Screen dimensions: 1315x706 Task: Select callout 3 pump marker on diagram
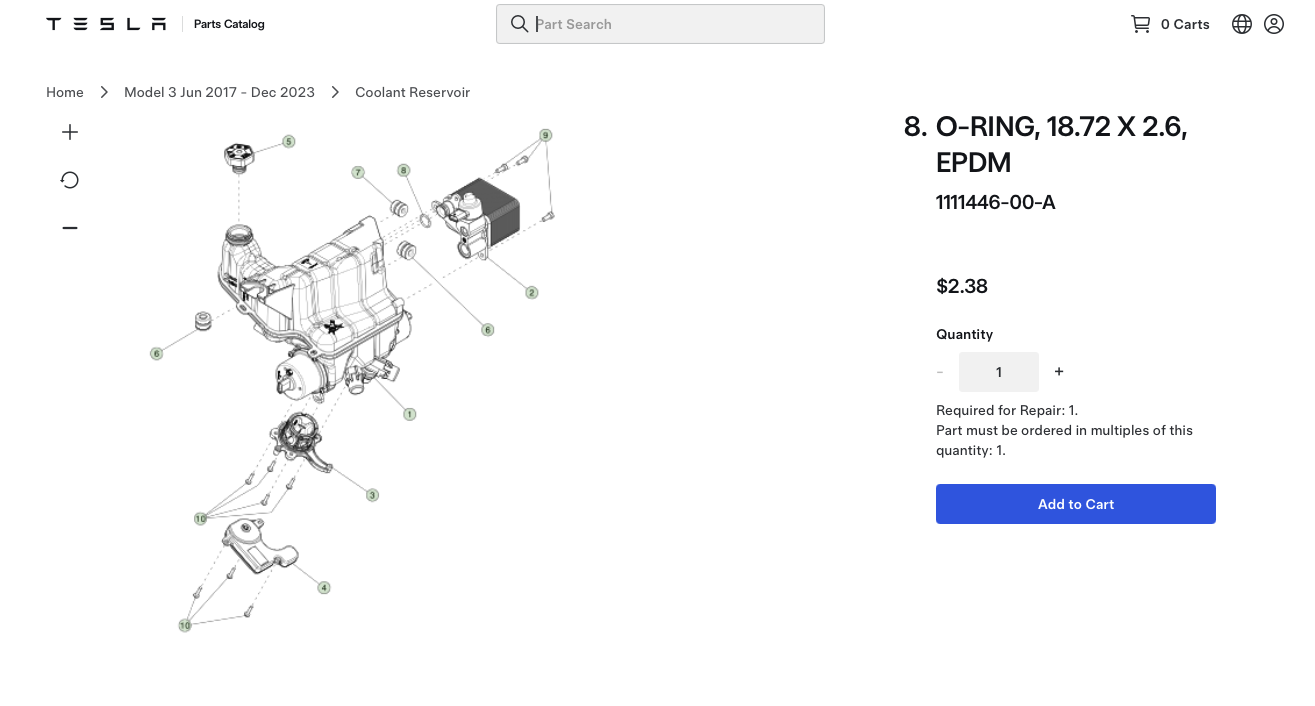pos(373,495)
